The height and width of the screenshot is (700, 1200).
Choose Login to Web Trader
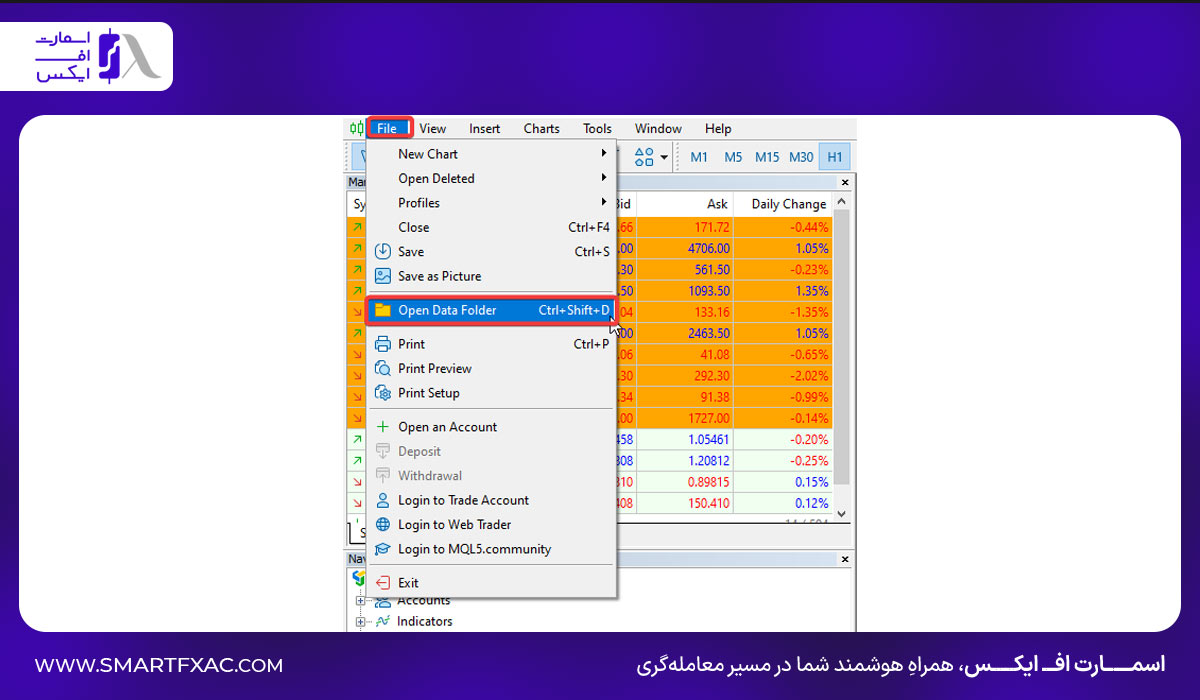(491, 525)
